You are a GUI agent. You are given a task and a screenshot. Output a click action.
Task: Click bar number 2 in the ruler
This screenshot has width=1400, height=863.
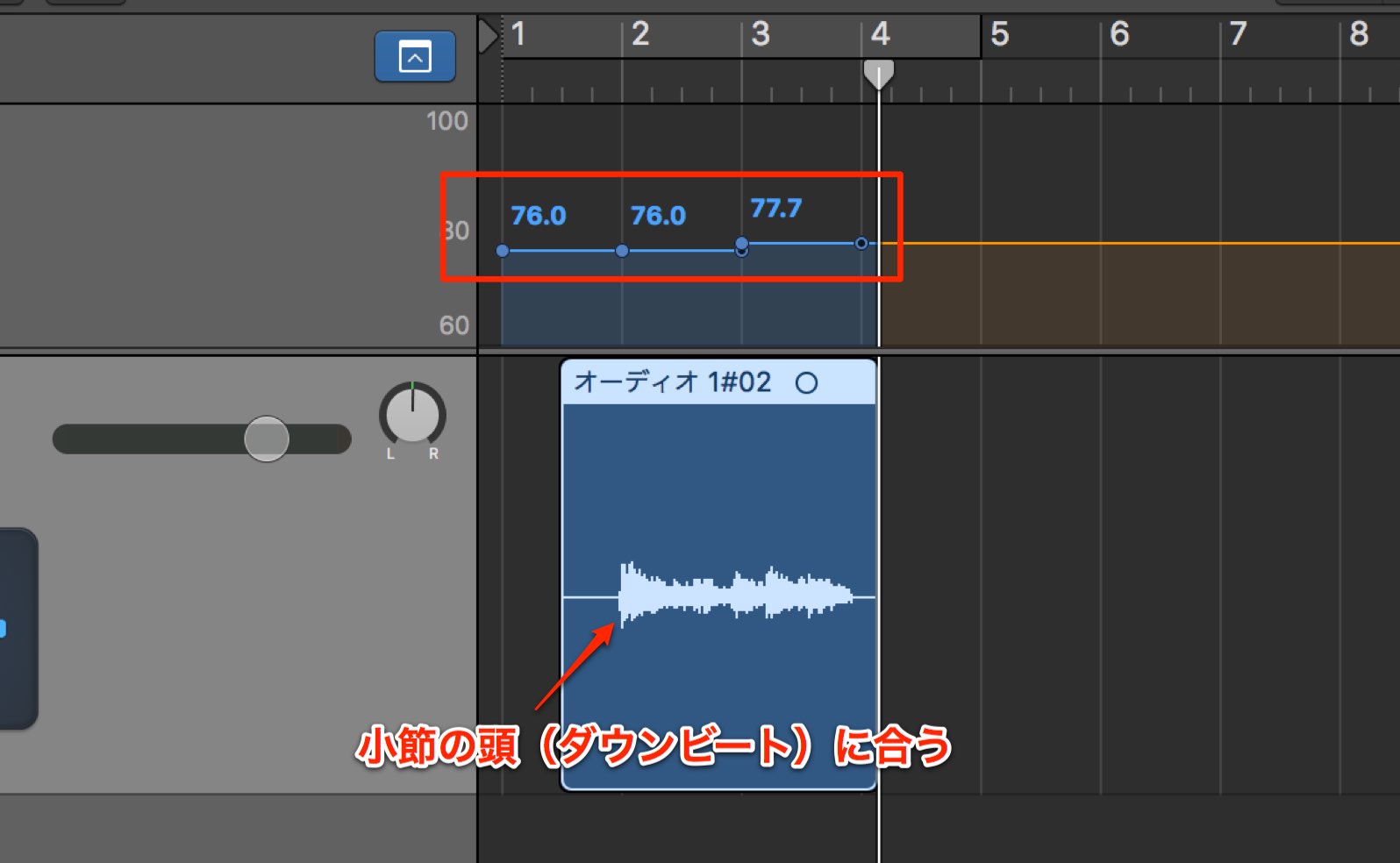coord(640,34)
